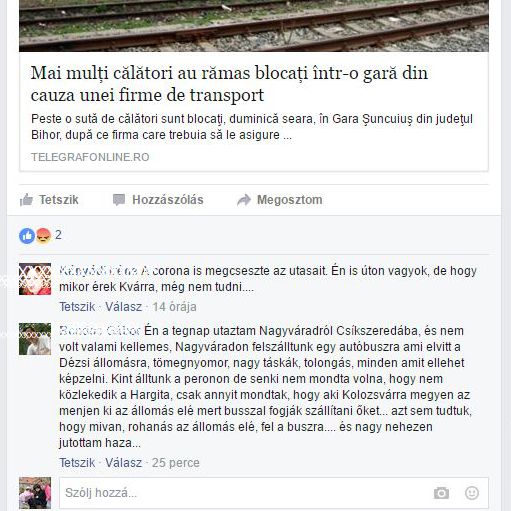Like the comment about Nagyvárad trip
This screenshot has width=511, height=511.
(x=77, y=463)
